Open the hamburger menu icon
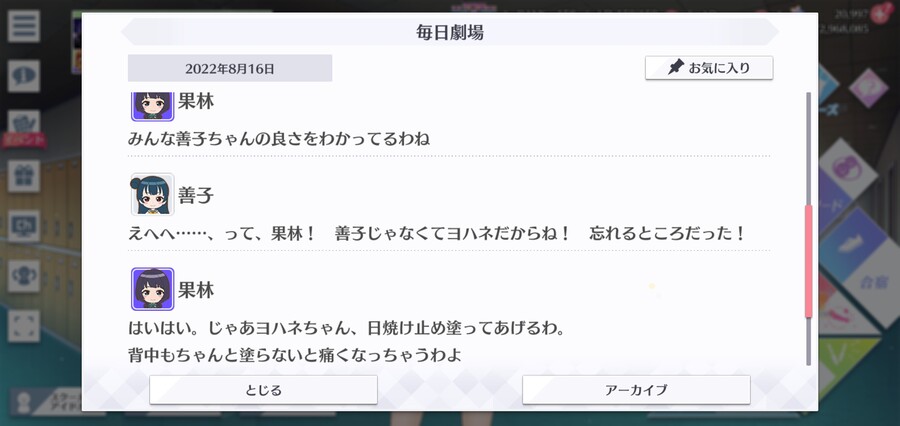Screen dimensions: 900x426 coord(24,26)
